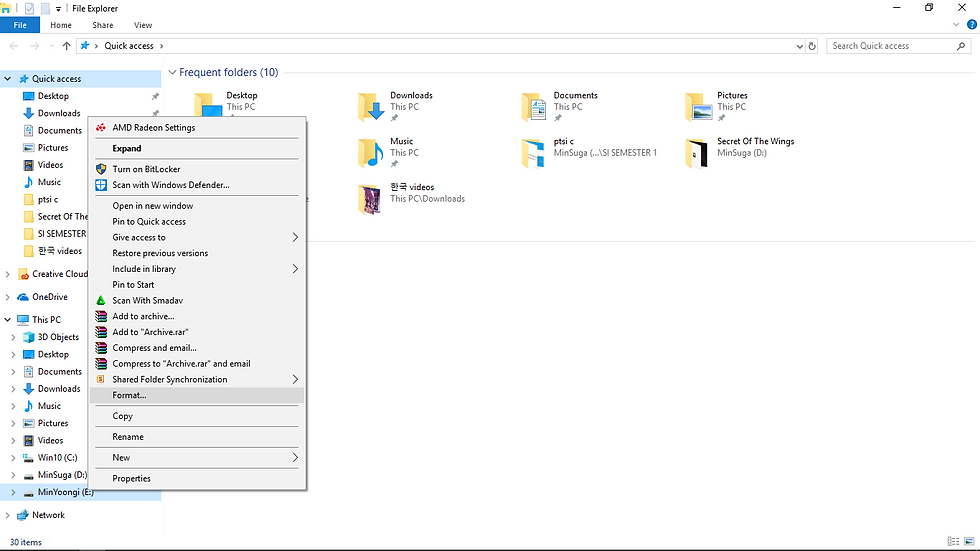Image resolution: width=980 pixels, height=551 pixels.
Task: Click the Quick access breadcrumb in address bar
Action: point(129,46)
